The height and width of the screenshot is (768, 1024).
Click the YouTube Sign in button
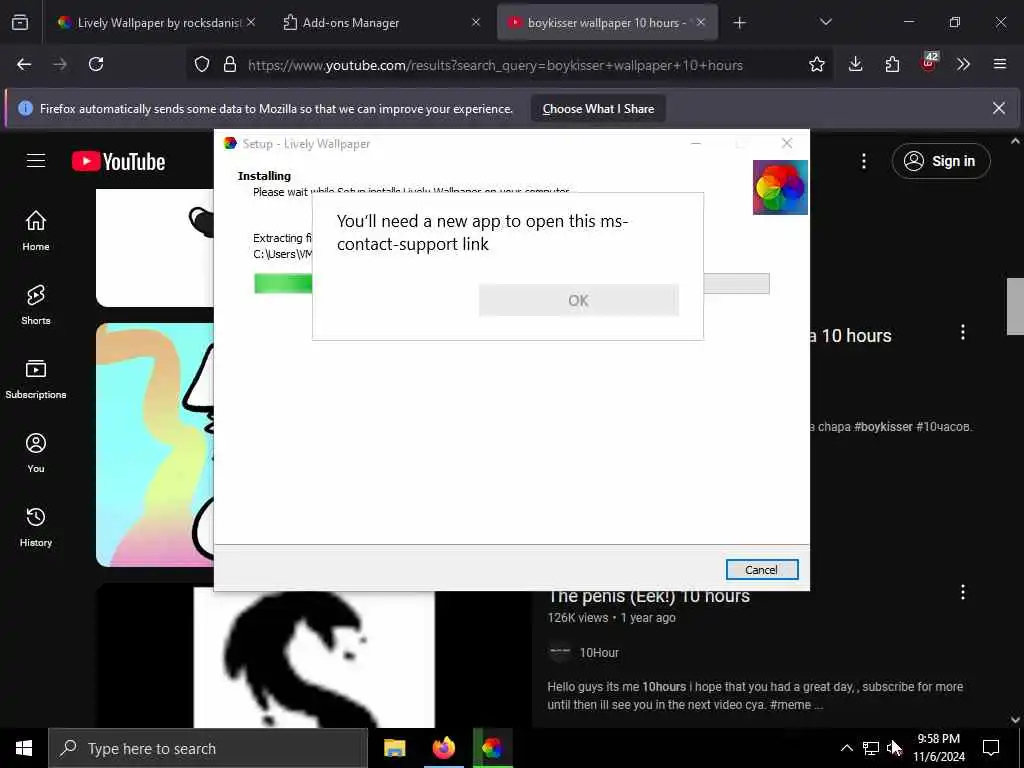point(940,161)
